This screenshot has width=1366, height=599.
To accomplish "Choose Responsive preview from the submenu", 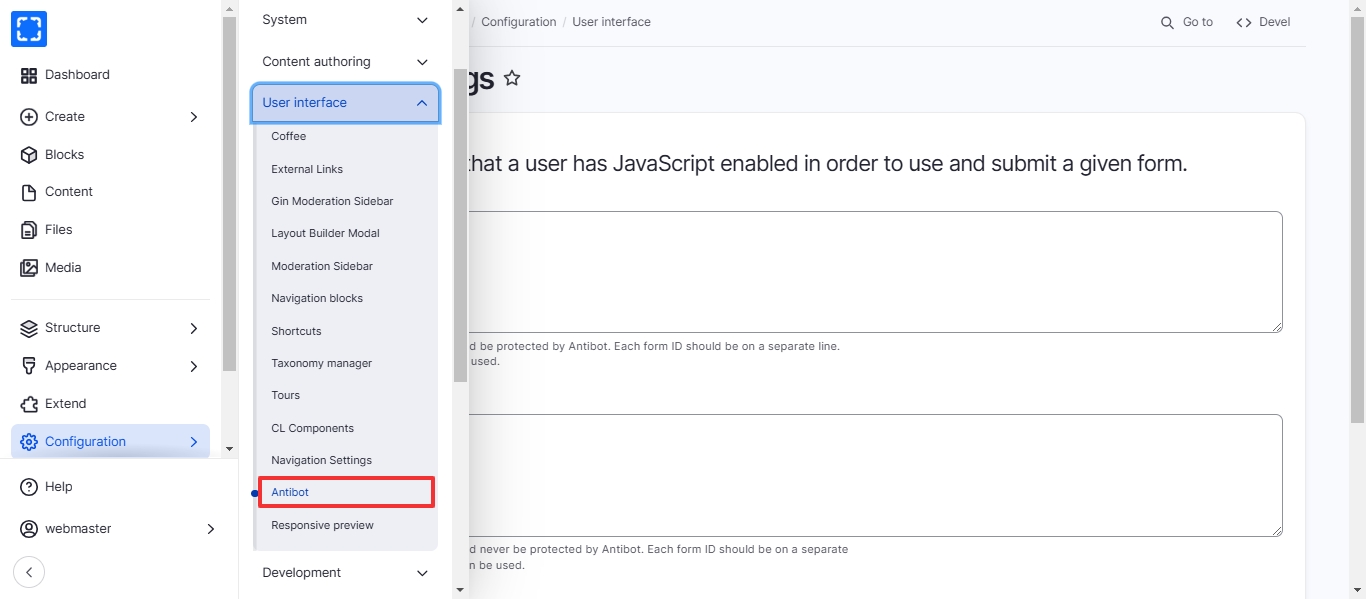I will [x=322, y=525].
